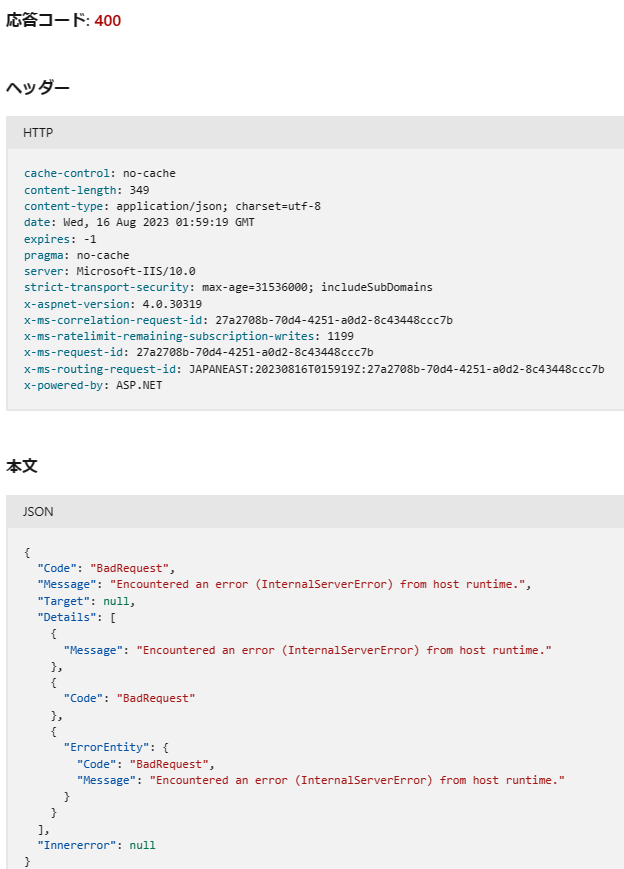This screenshot has width=624, height=869.
Task: Click the x-powered-by ASP.NET line
Action: pyautogui.click(x=92, y=385)
